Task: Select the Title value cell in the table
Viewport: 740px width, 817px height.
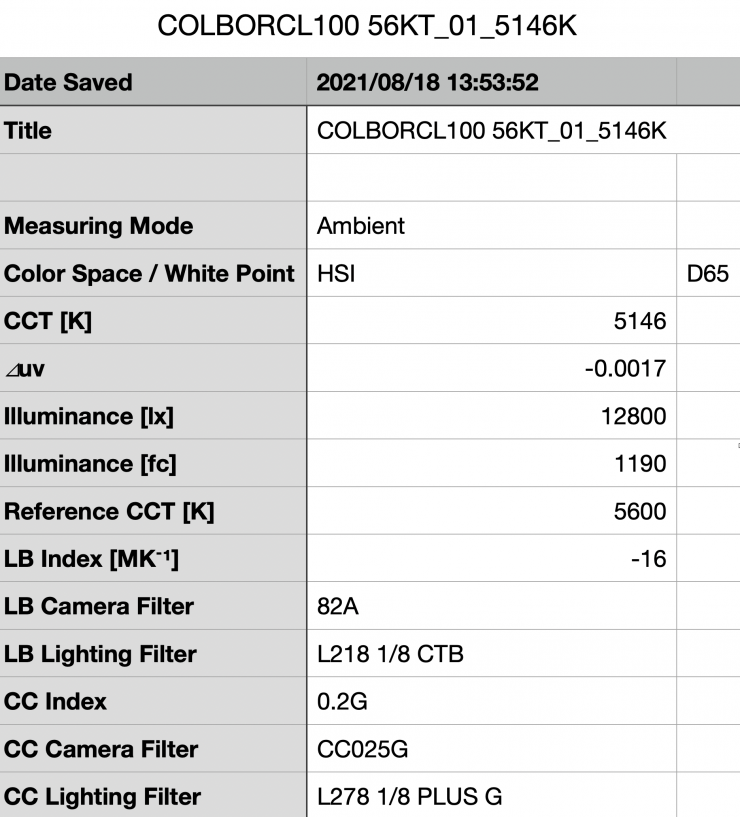Action: 490,131
